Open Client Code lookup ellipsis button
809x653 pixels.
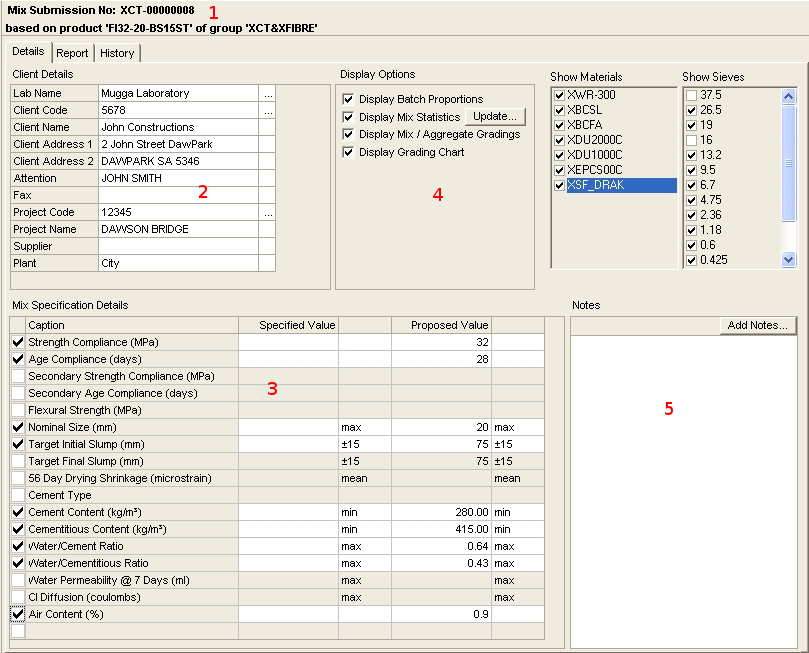[267, 111]
